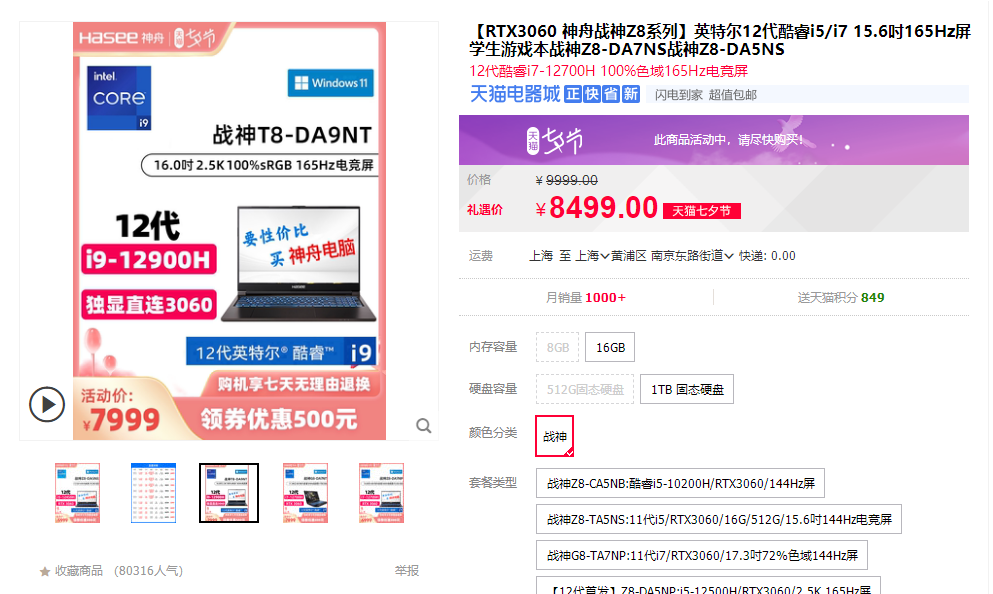Screen dimensions: 993x594
Task: Open the third product thumbnail
Action: tap(228, 492)
